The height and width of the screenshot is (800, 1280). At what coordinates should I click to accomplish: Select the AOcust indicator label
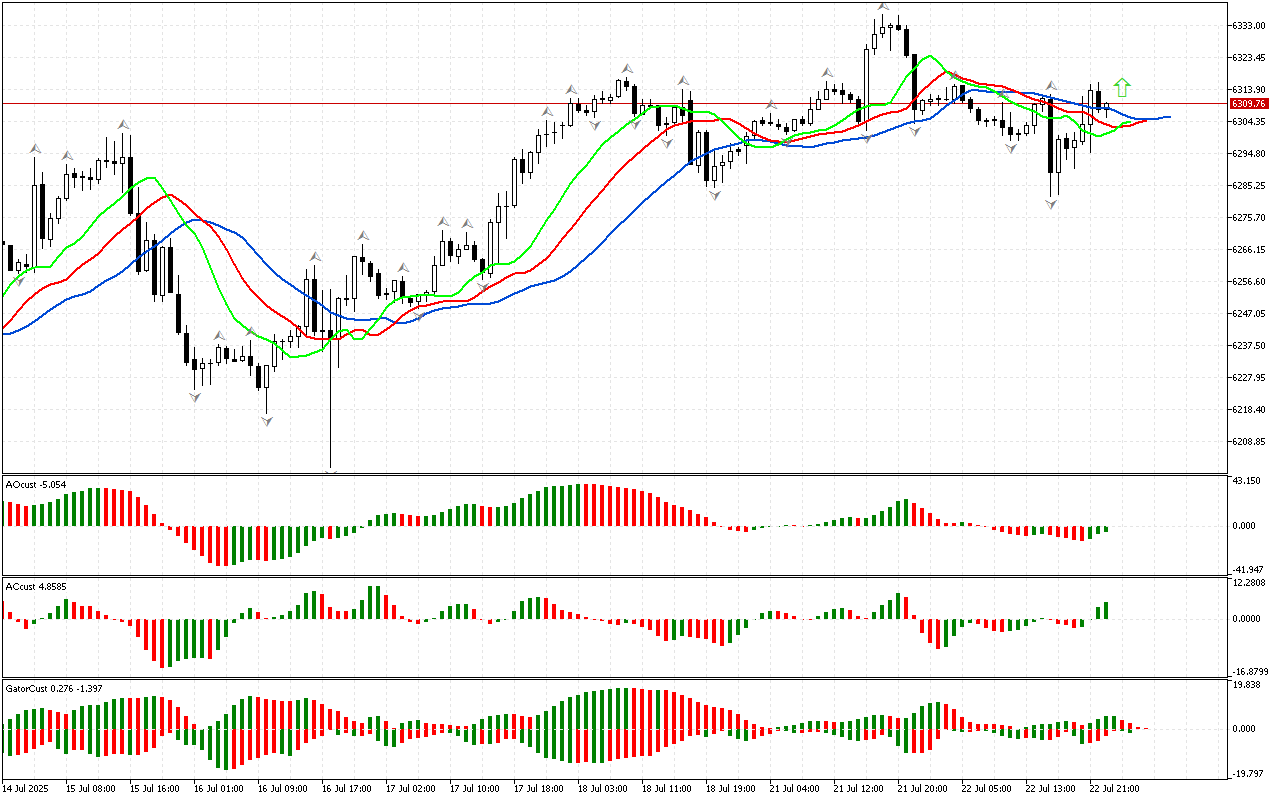36,485
